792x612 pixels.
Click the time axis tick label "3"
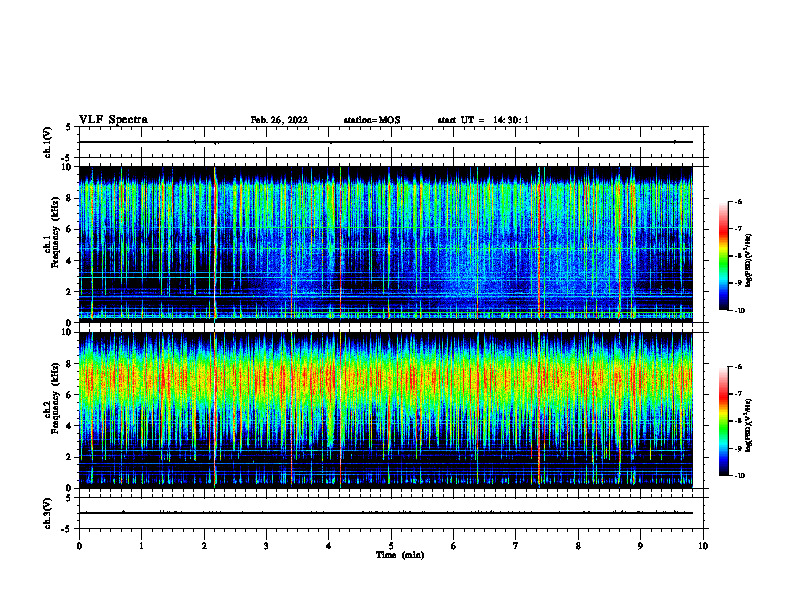(x=266, y=546)
